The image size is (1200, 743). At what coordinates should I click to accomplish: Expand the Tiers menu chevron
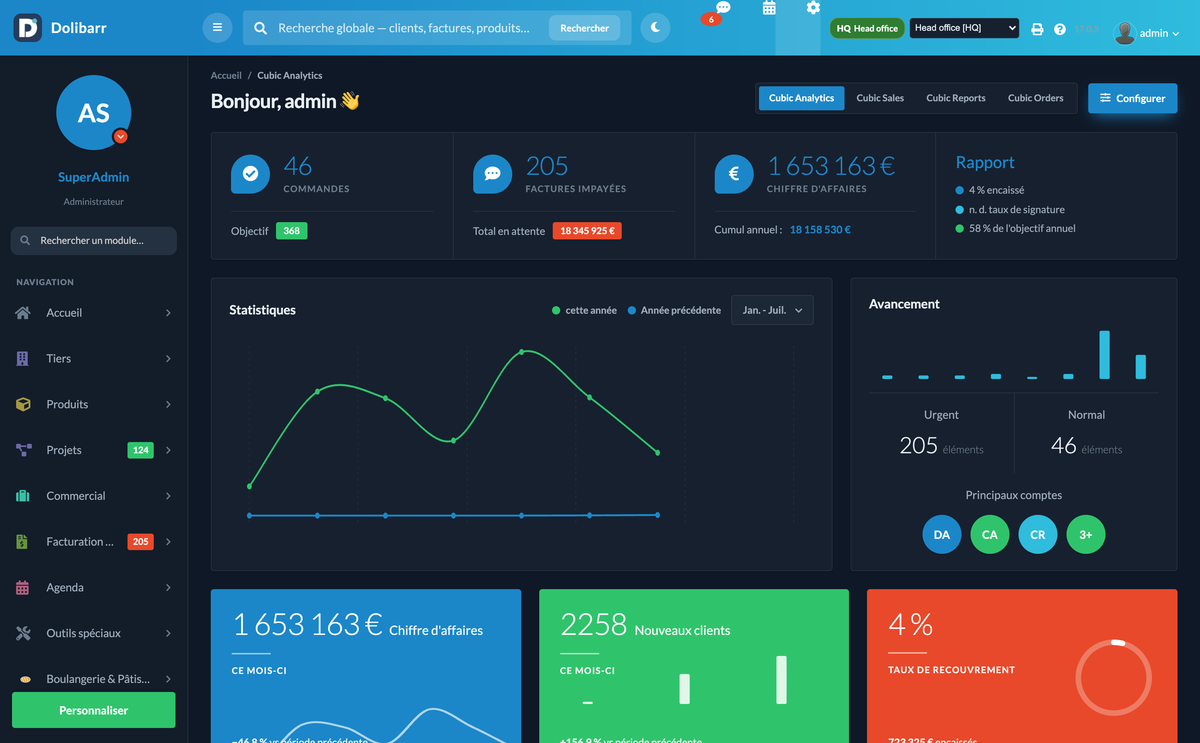pyautogui.click(x=168, y=358)
